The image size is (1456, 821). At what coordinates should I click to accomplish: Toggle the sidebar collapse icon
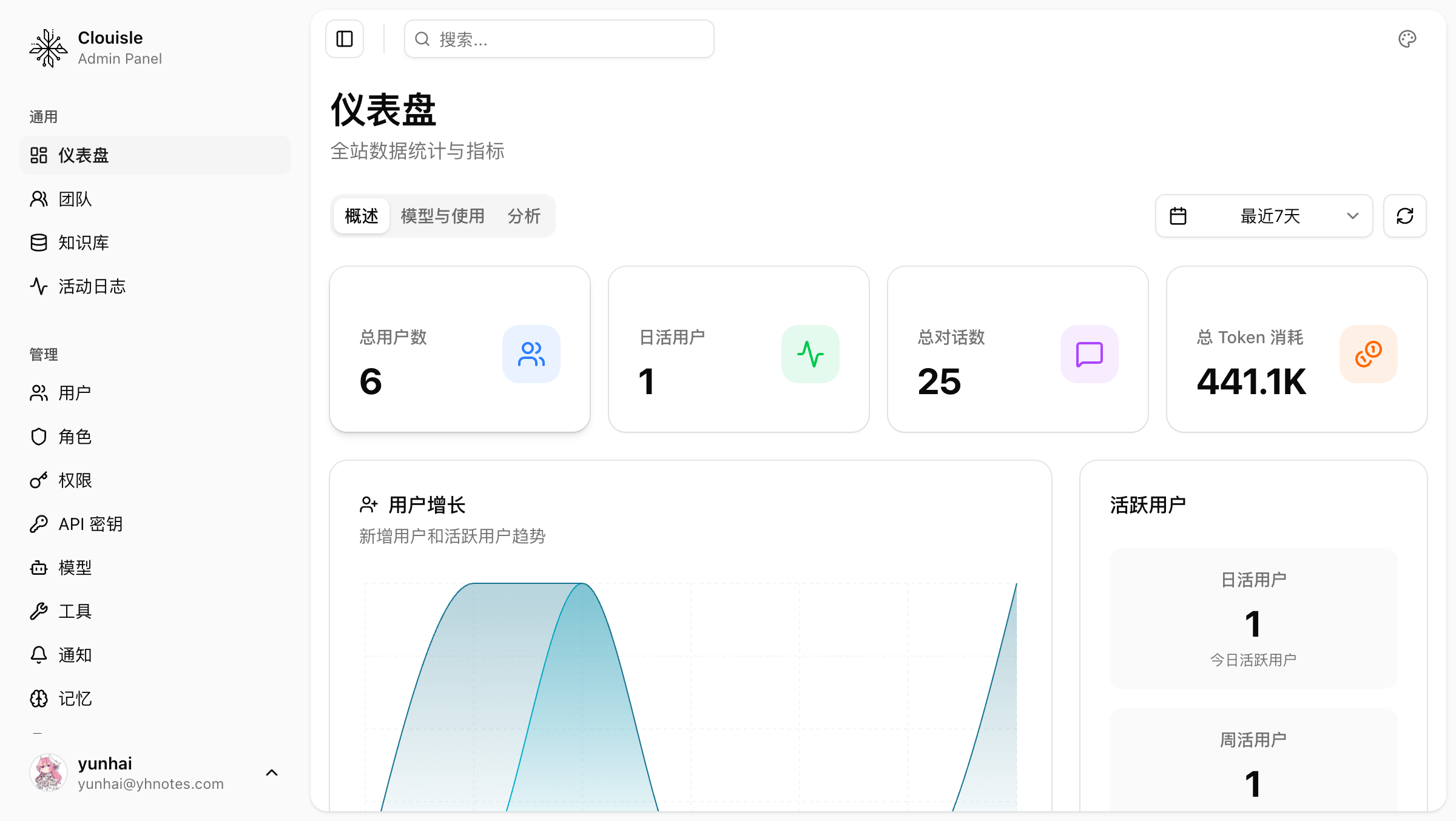[x=344, y=39]
